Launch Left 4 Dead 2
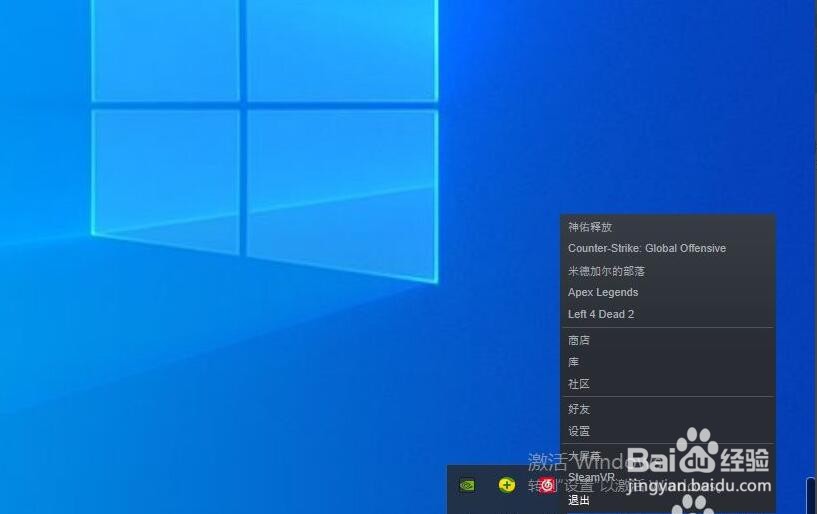817x514 pixels. pyautogui.click(x=601, y=314)
